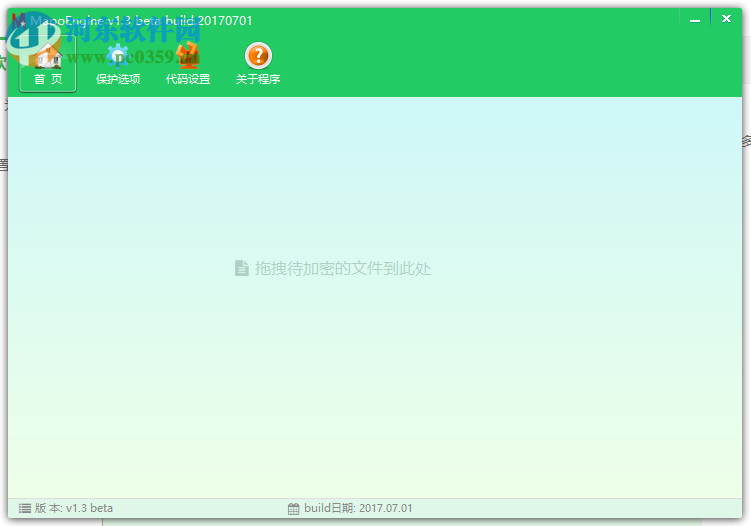The height and width of the screenshot is (526, 751).
Task: Click the list icon beside 版本
Action: click(x=25, y=508)
